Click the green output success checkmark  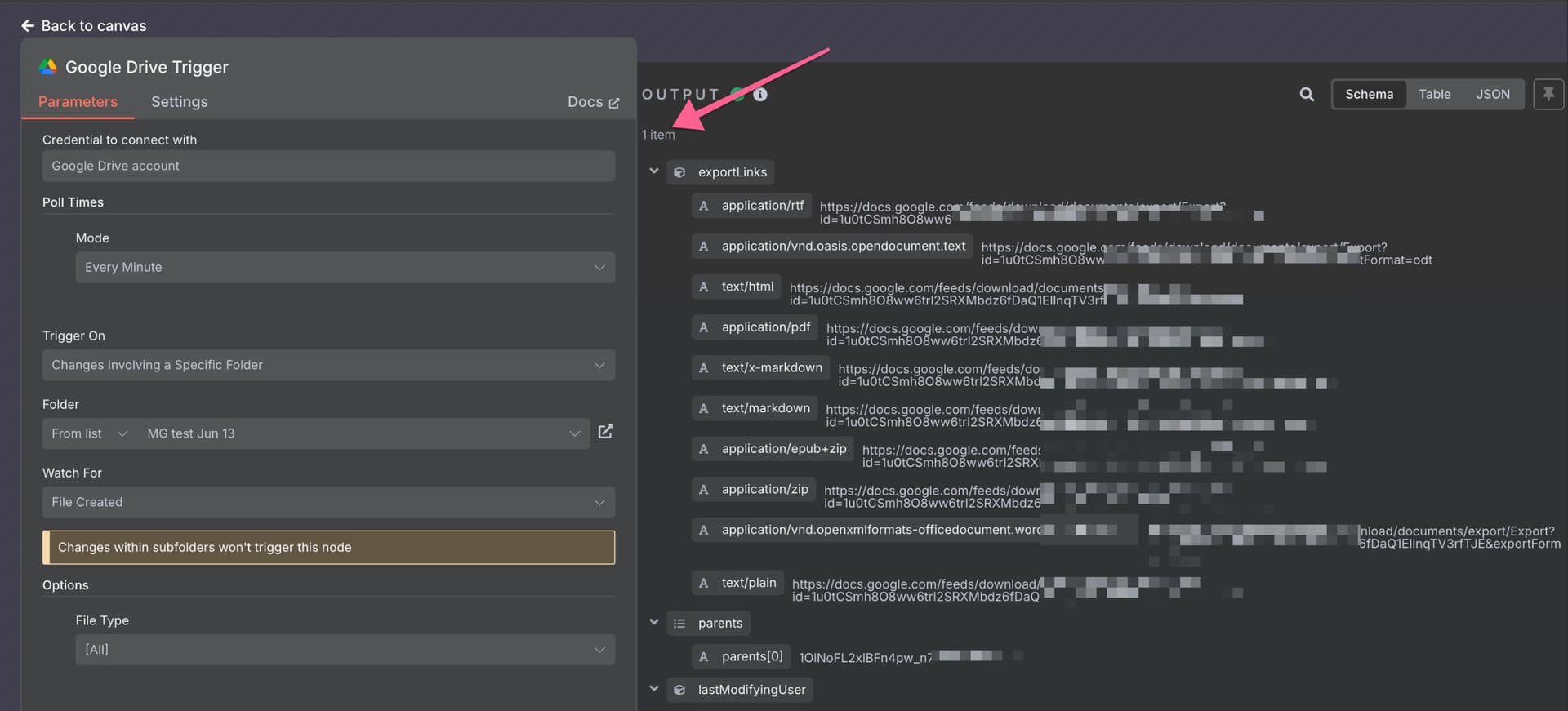(737, 95)
